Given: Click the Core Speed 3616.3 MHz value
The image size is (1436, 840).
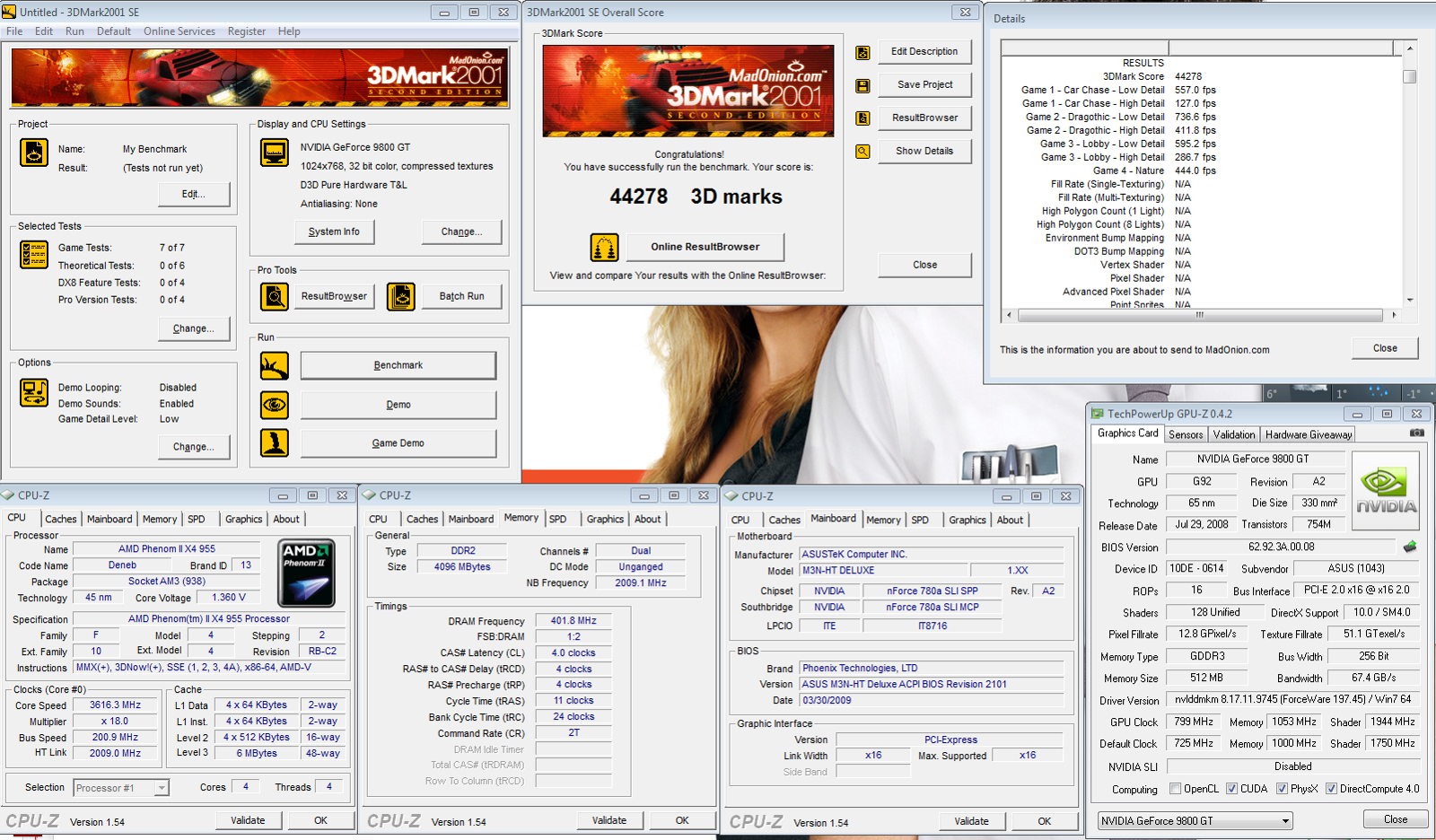Looking at the screenshot, I should pyautogui.click(x=115, y=705).
